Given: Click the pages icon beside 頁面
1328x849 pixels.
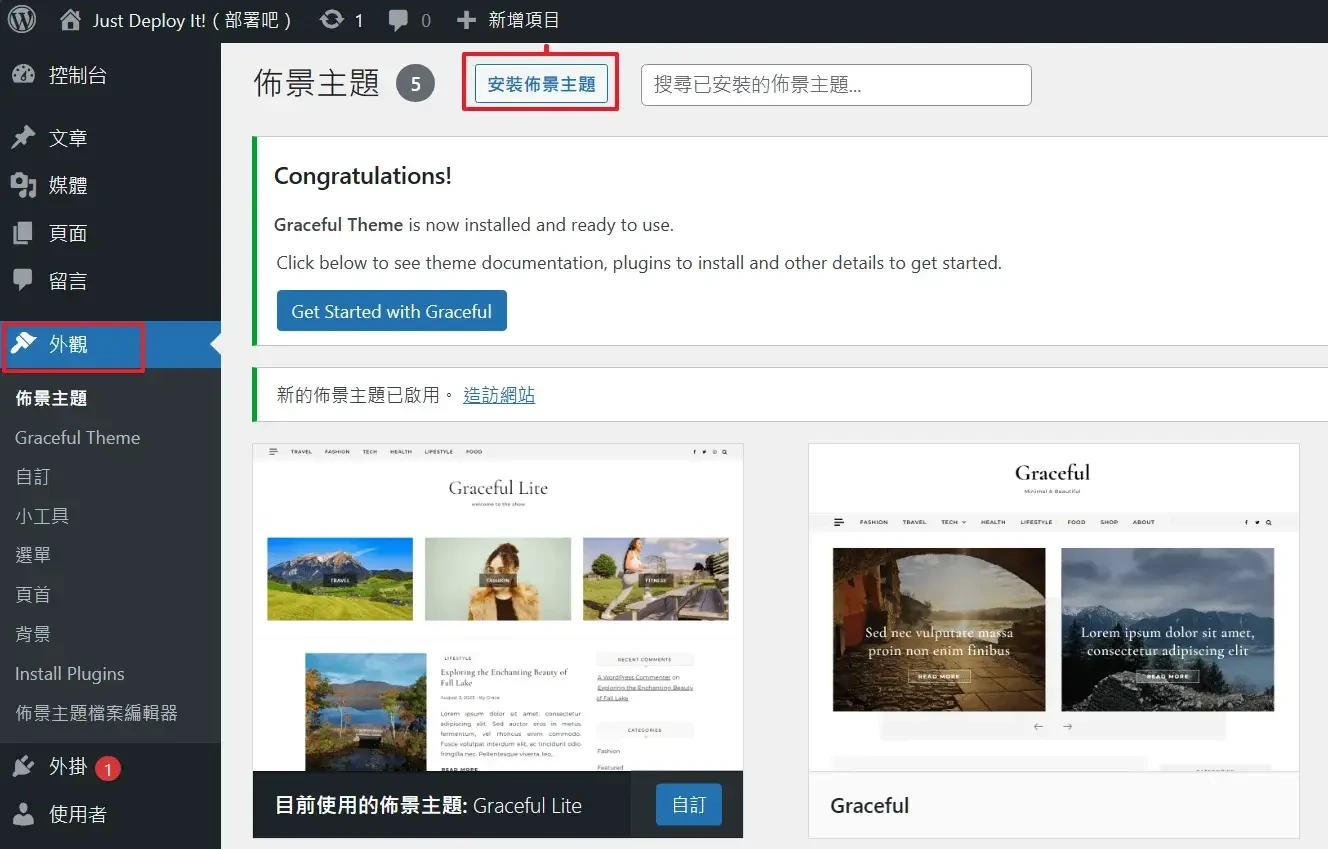Looking at the screenshot, I should 23,233.
